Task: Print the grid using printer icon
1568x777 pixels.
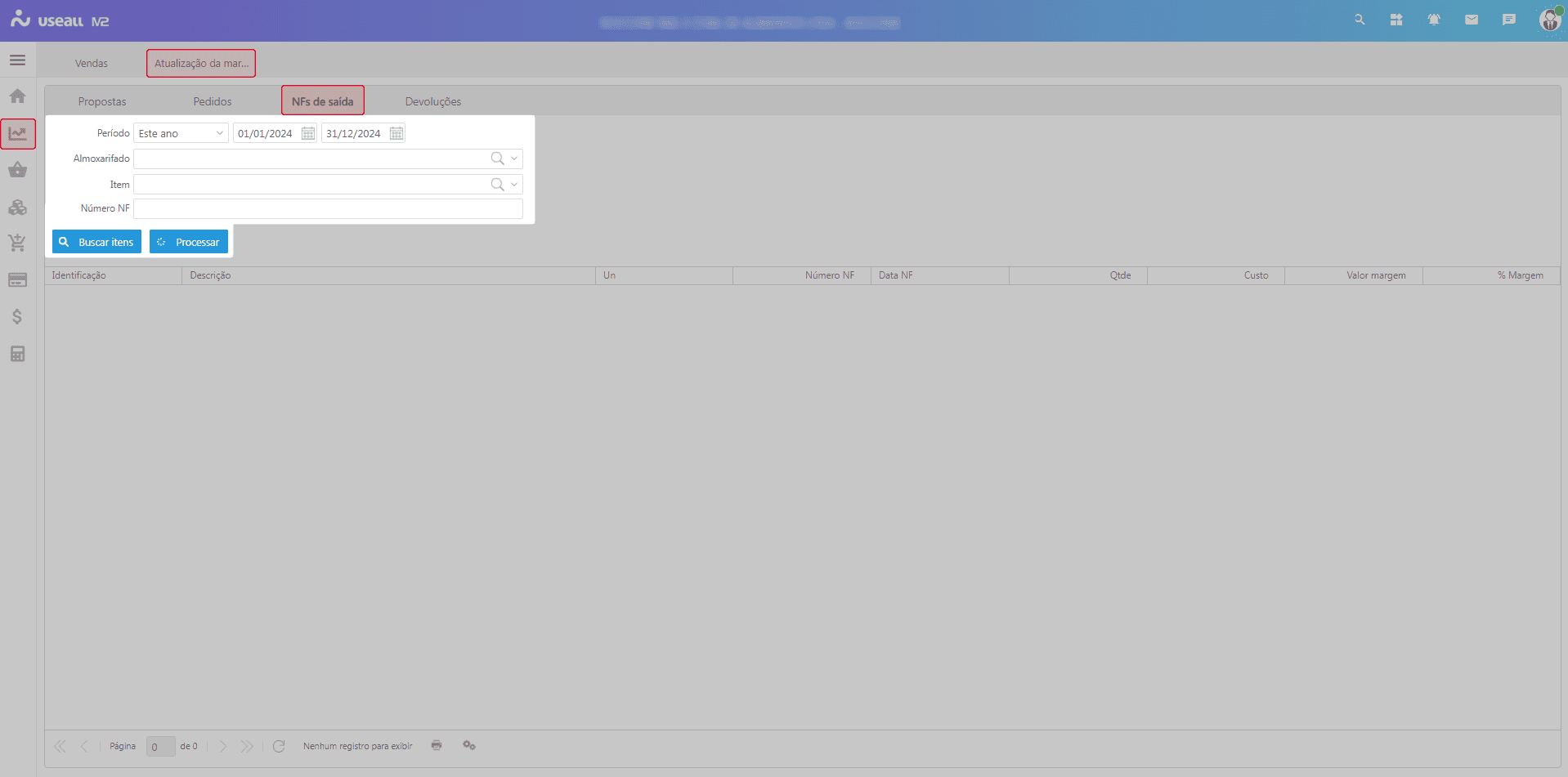Action: (437, 745)
